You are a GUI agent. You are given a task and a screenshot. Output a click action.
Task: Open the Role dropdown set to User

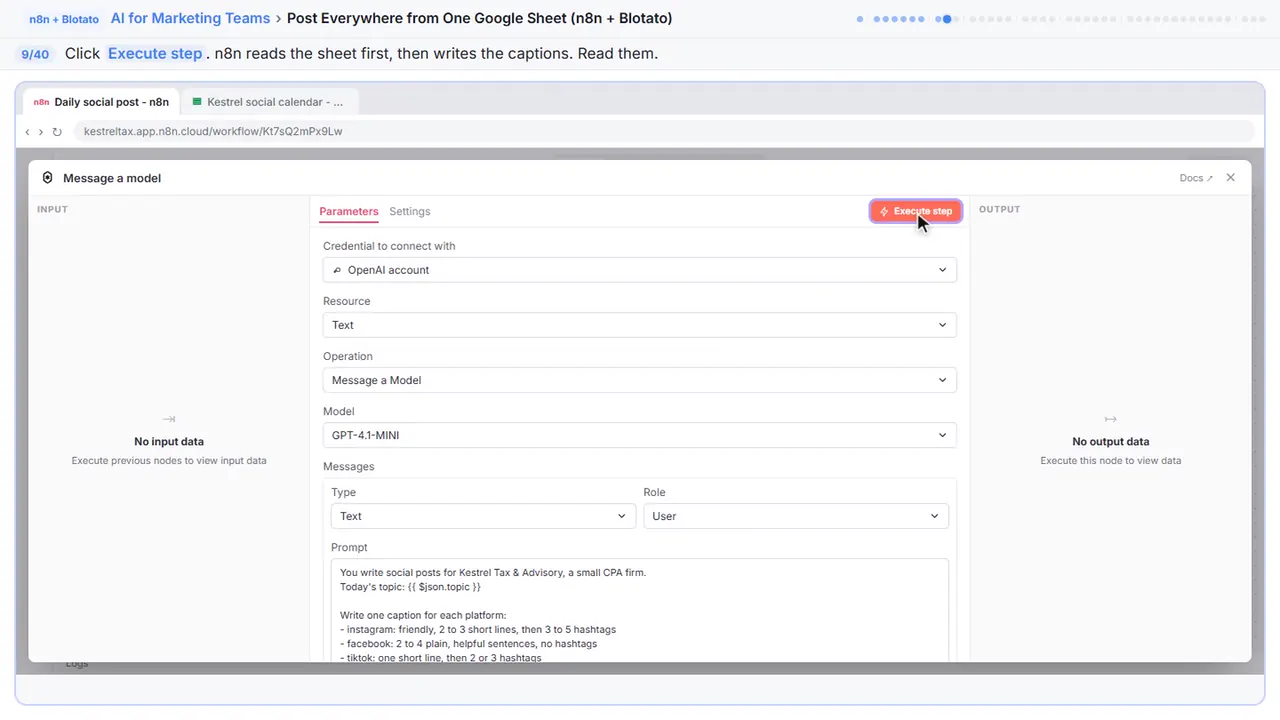[x=796, y=516]
